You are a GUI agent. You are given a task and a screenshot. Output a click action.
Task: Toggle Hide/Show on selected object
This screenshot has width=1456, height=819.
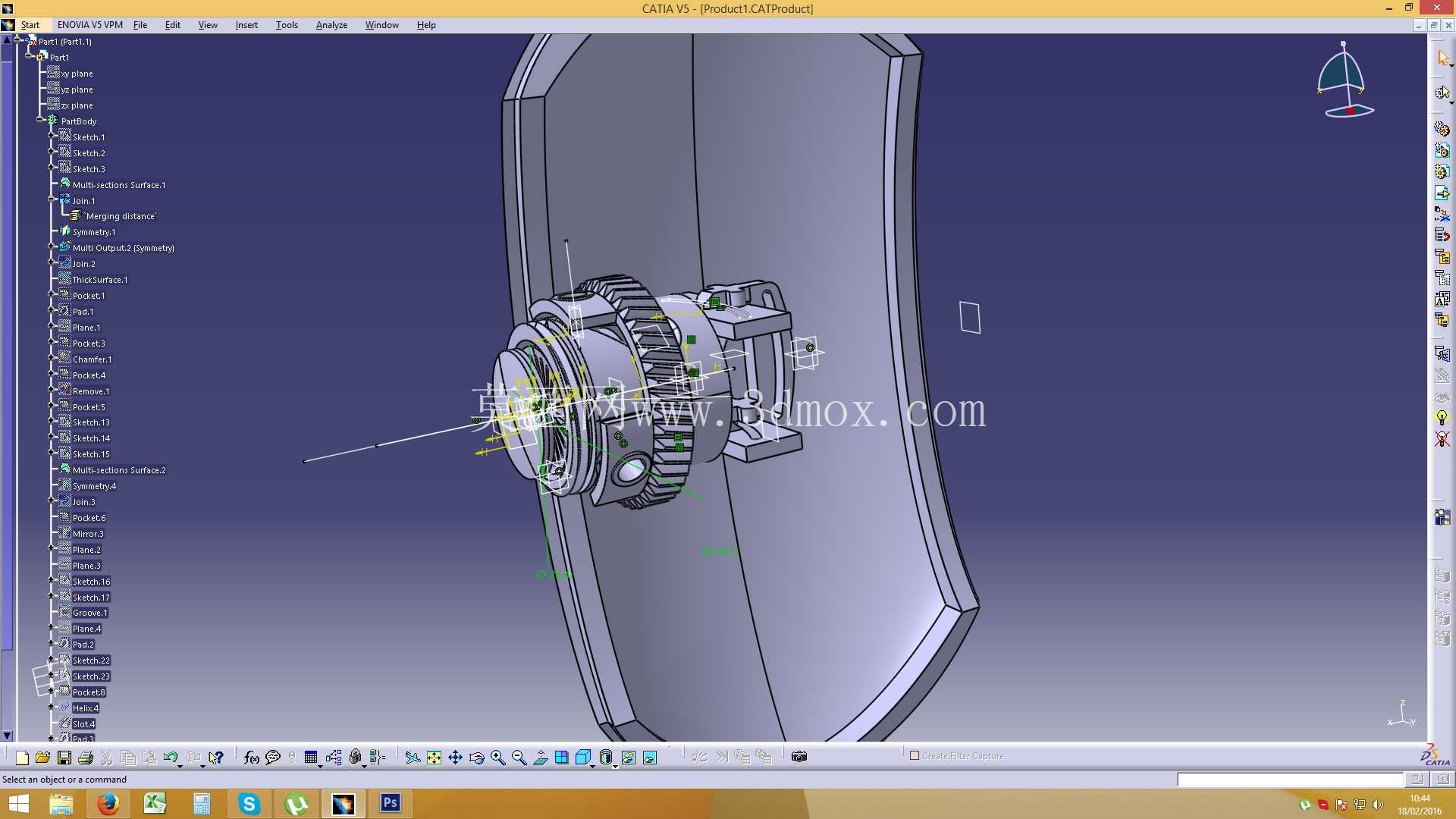[629, 757]
